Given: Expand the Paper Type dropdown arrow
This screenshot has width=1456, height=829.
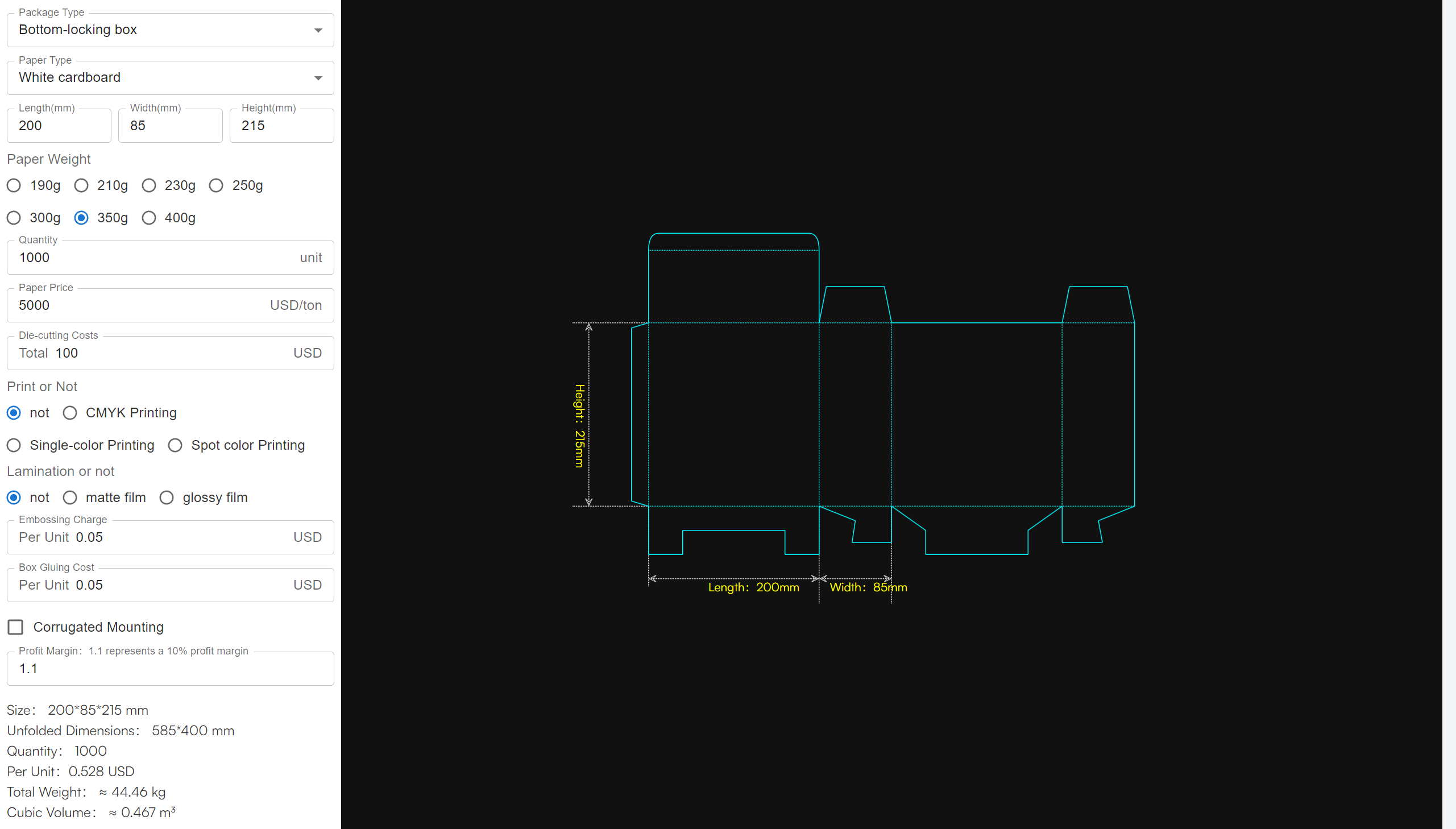Looking at the screenshot, I should click(x=318, y=78).
